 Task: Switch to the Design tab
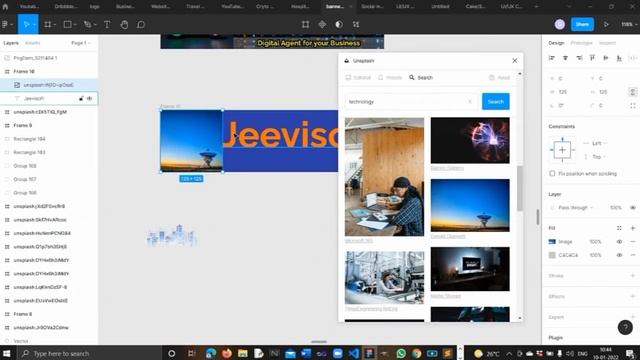click(x=556, y=43)
